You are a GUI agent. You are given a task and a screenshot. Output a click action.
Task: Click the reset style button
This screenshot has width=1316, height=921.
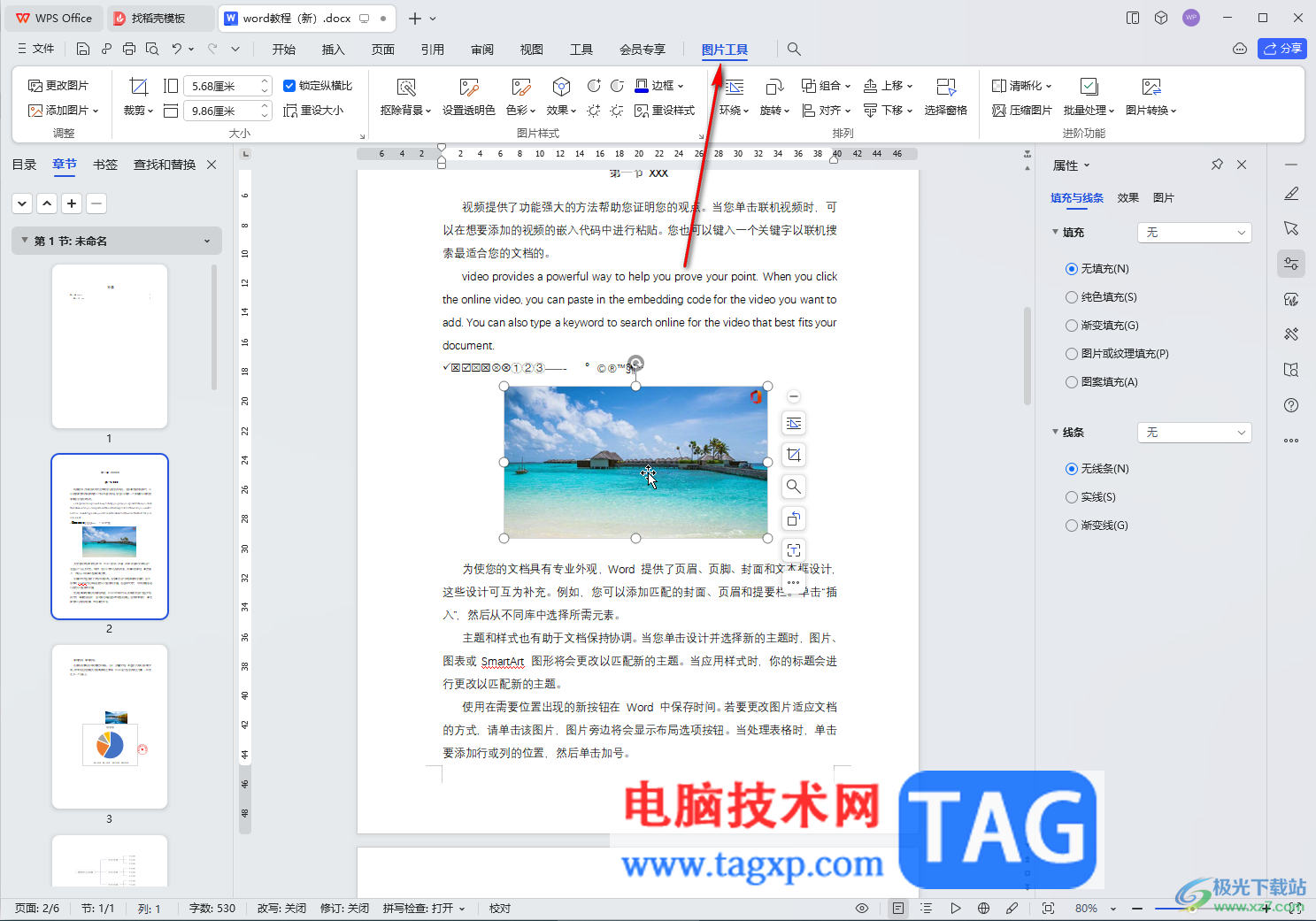665,111
